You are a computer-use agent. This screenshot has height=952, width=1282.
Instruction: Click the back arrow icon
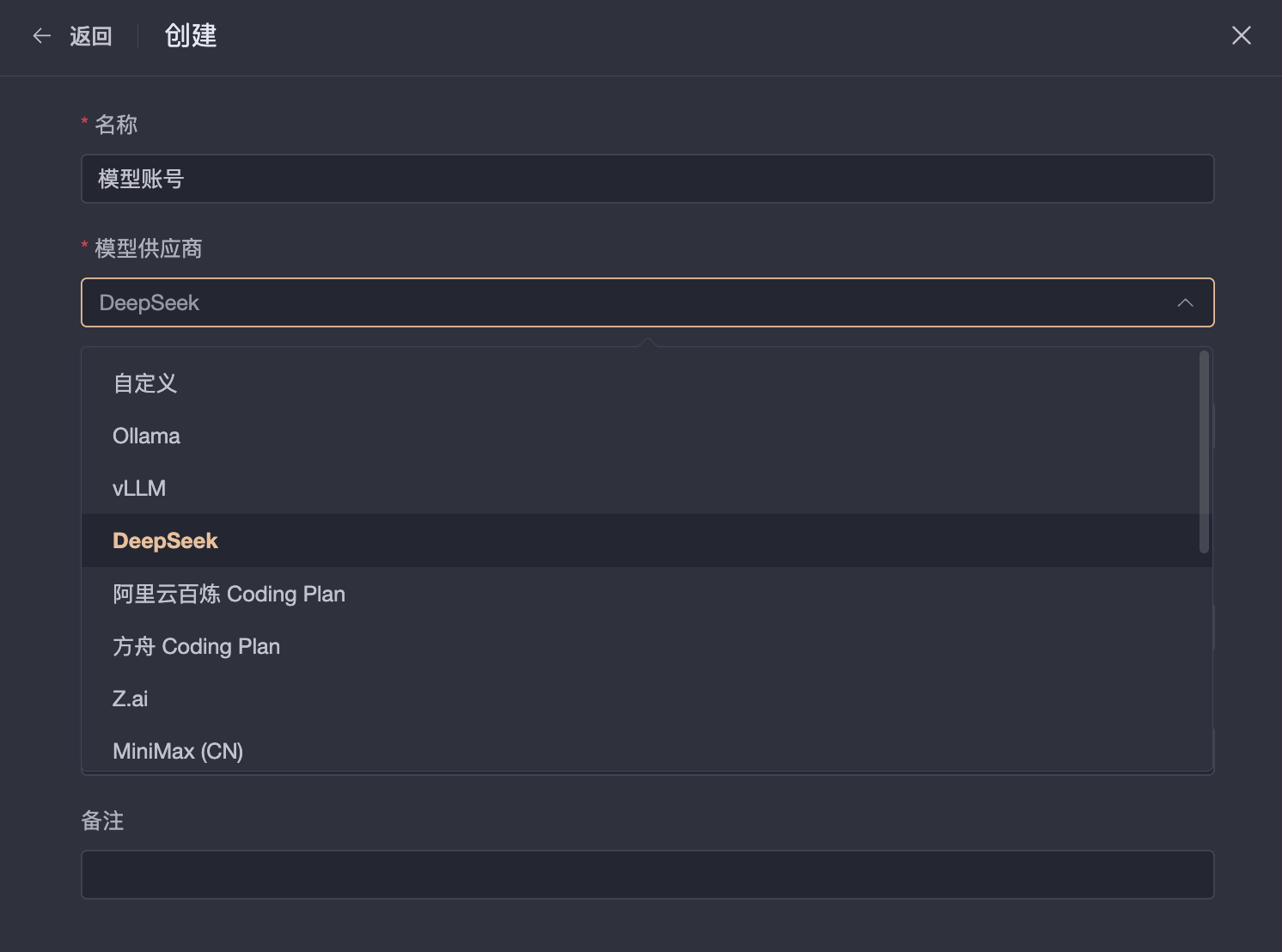pyautogui.click(x=41, y=35)
